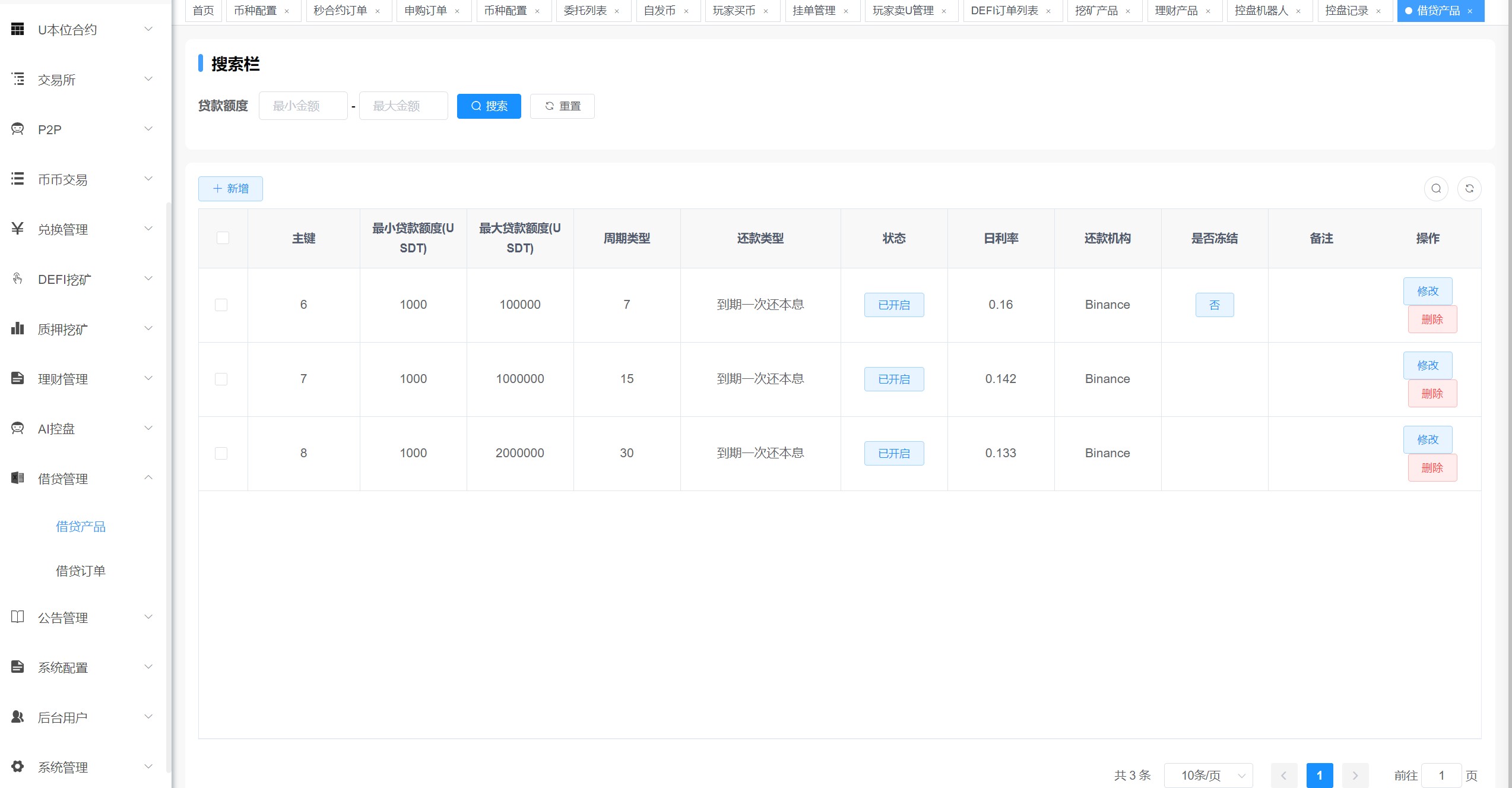Focus the 最小金额 input field
1512x788 pixels.
303,106
